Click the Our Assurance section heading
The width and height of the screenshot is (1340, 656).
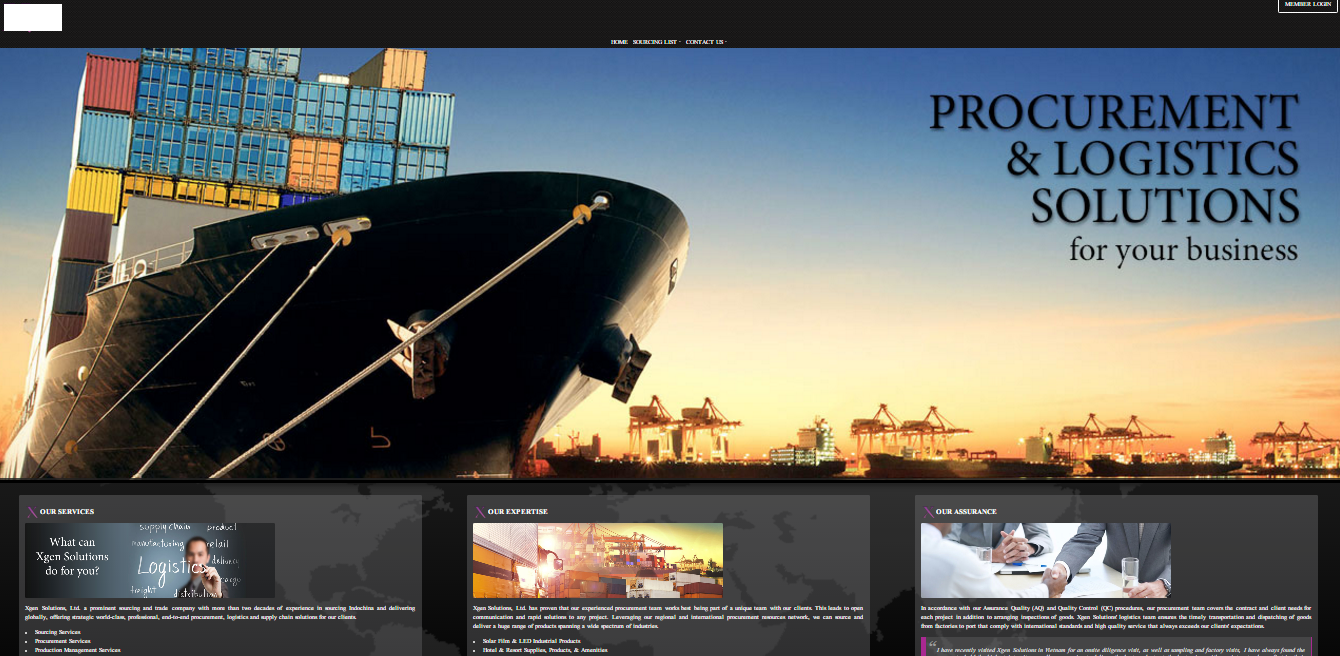tap(966, 512)
